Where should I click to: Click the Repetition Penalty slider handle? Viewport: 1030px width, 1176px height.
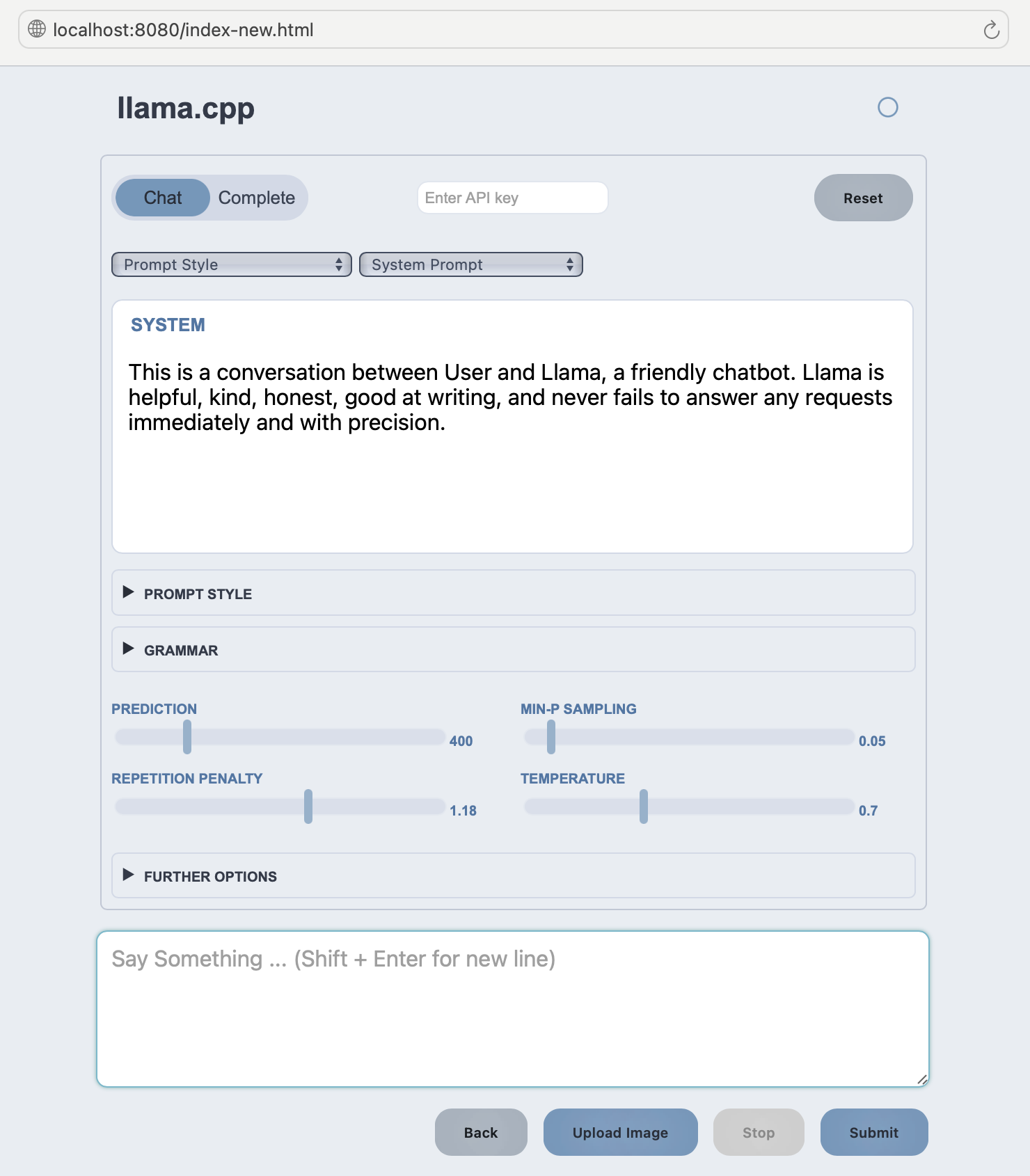tap(308, 806)
